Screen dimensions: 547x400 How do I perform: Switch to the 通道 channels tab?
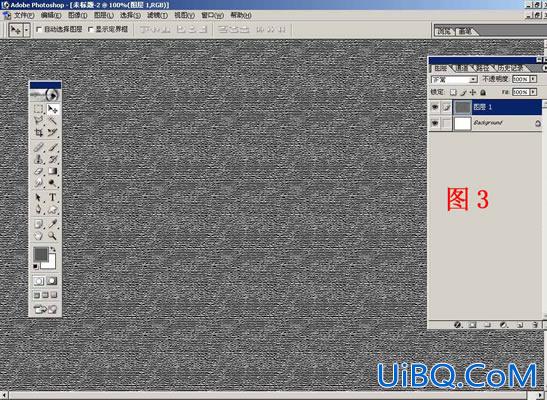[x=462, y=68]
